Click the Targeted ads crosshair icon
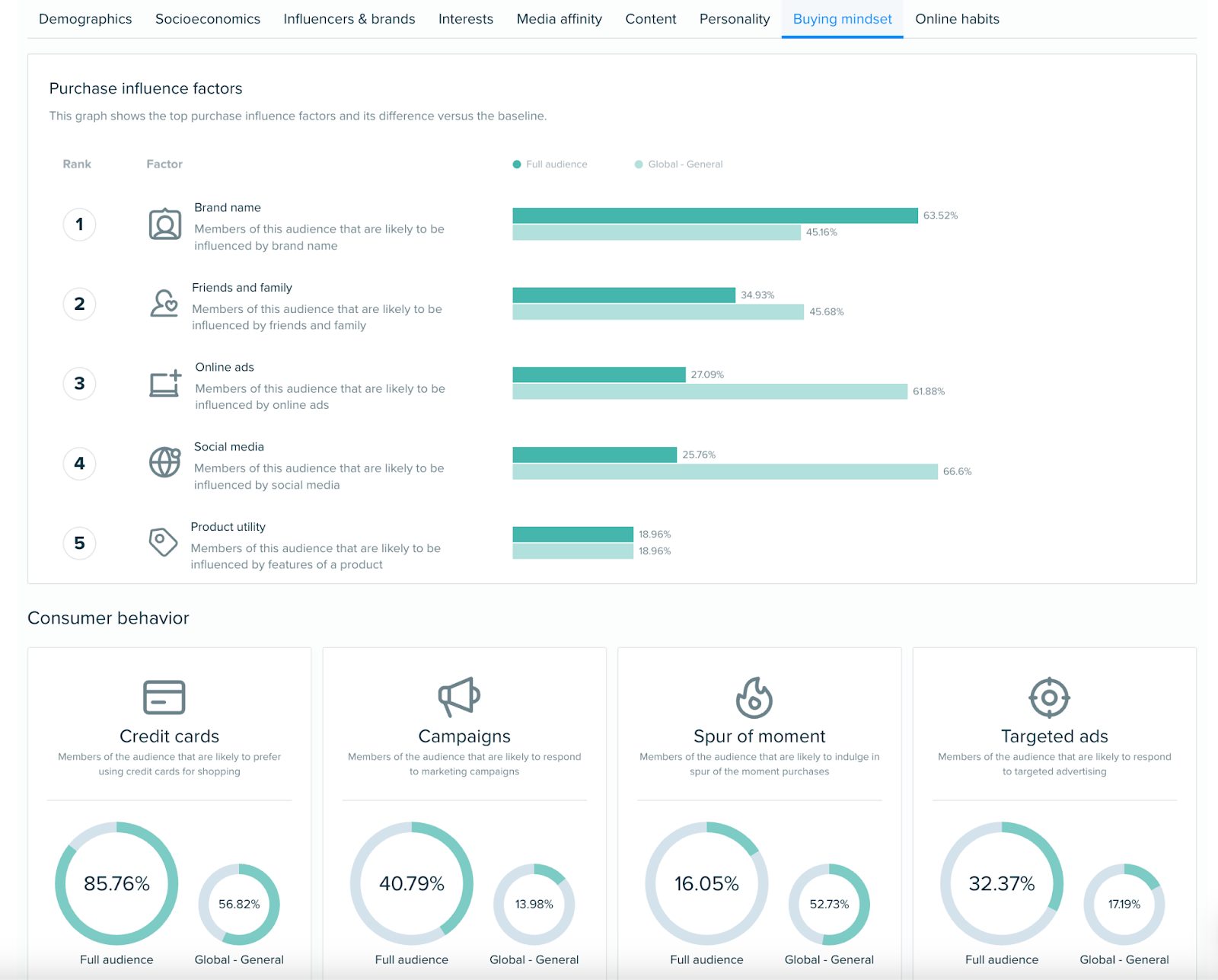This screenshot has height=980, width=1218. (x=1049, y=697)
